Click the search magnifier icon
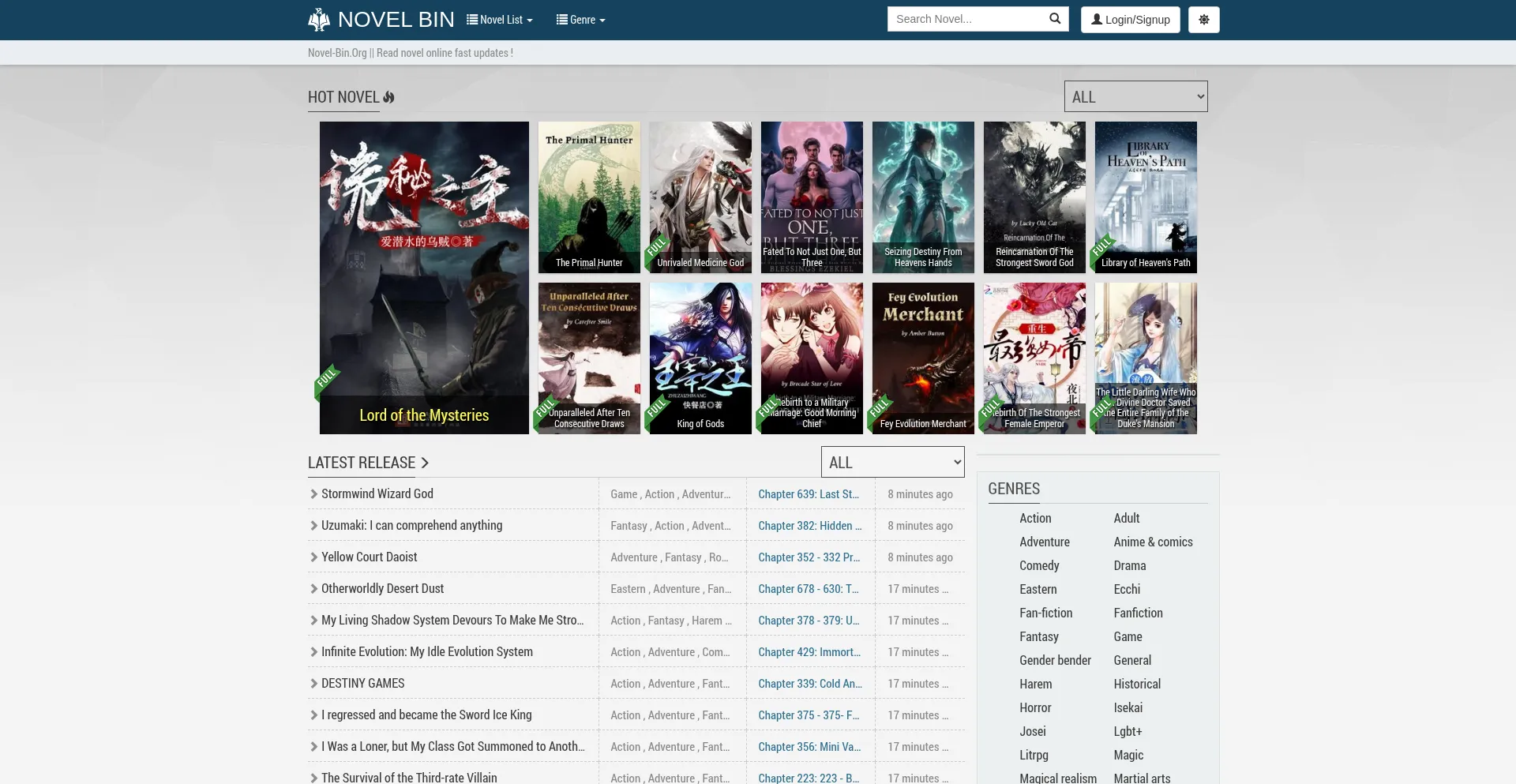 point(1054,19)
